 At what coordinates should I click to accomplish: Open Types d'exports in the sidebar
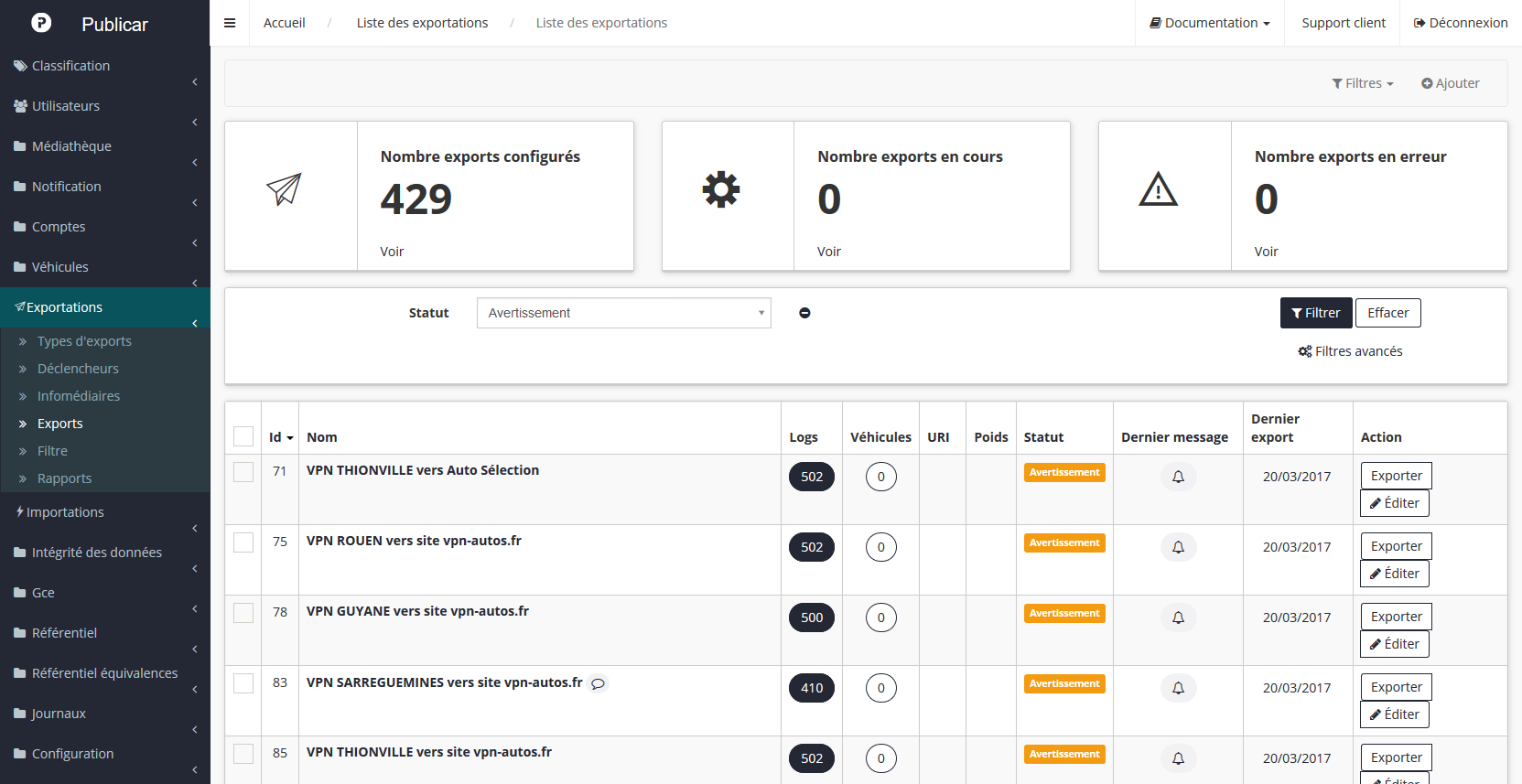tap(84, 341)
